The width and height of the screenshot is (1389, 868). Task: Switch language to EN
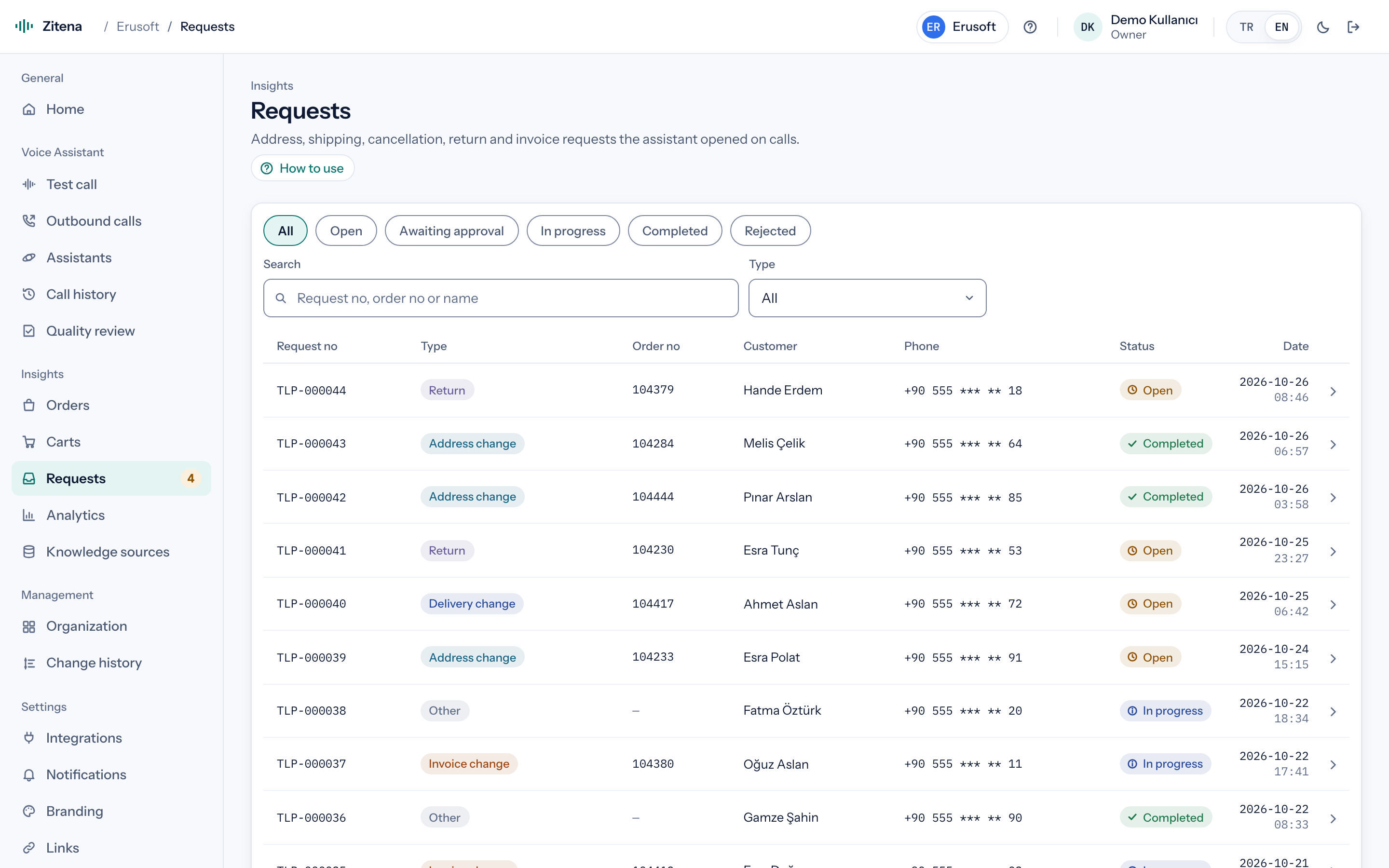point(1281,27)
